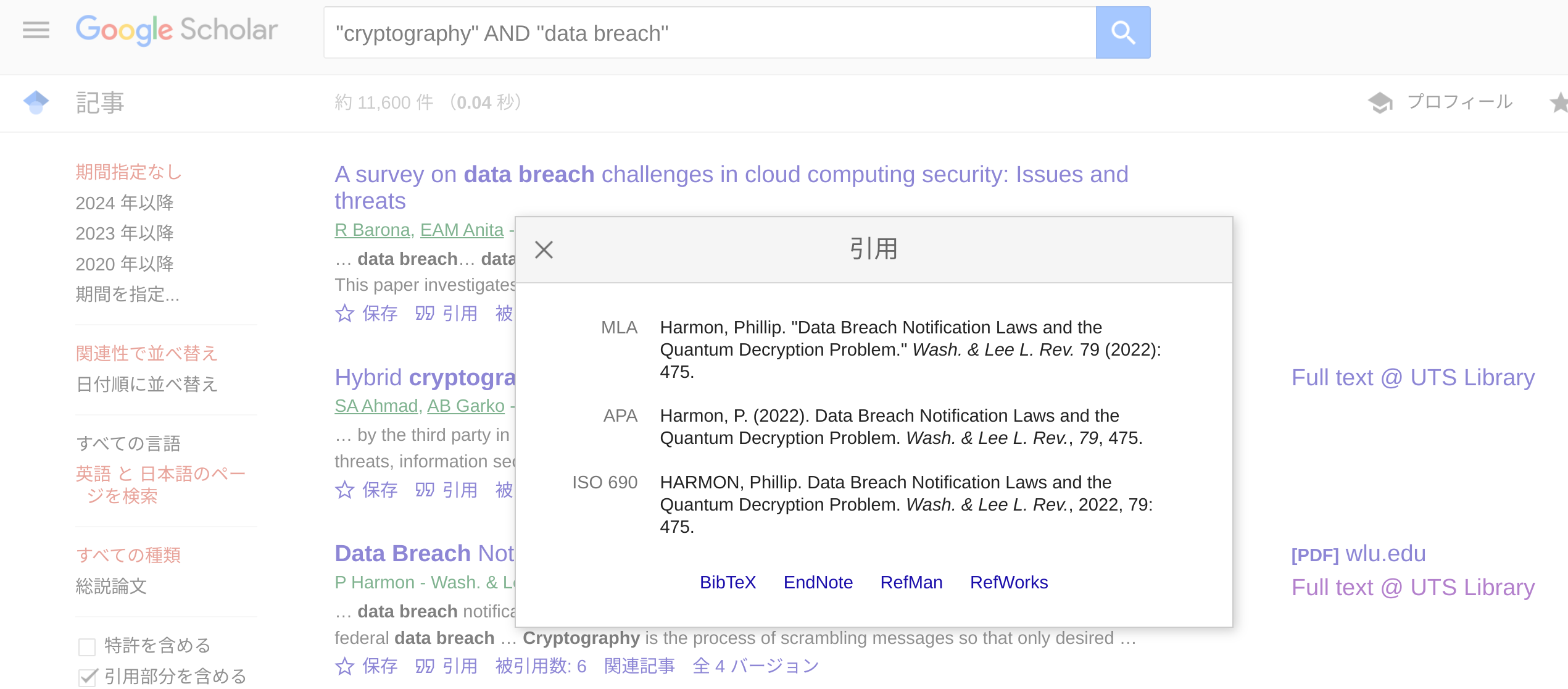Click the Scholar articles icon beside 記事
This screenshot has height=689, width=1568.
pos(36,102)
